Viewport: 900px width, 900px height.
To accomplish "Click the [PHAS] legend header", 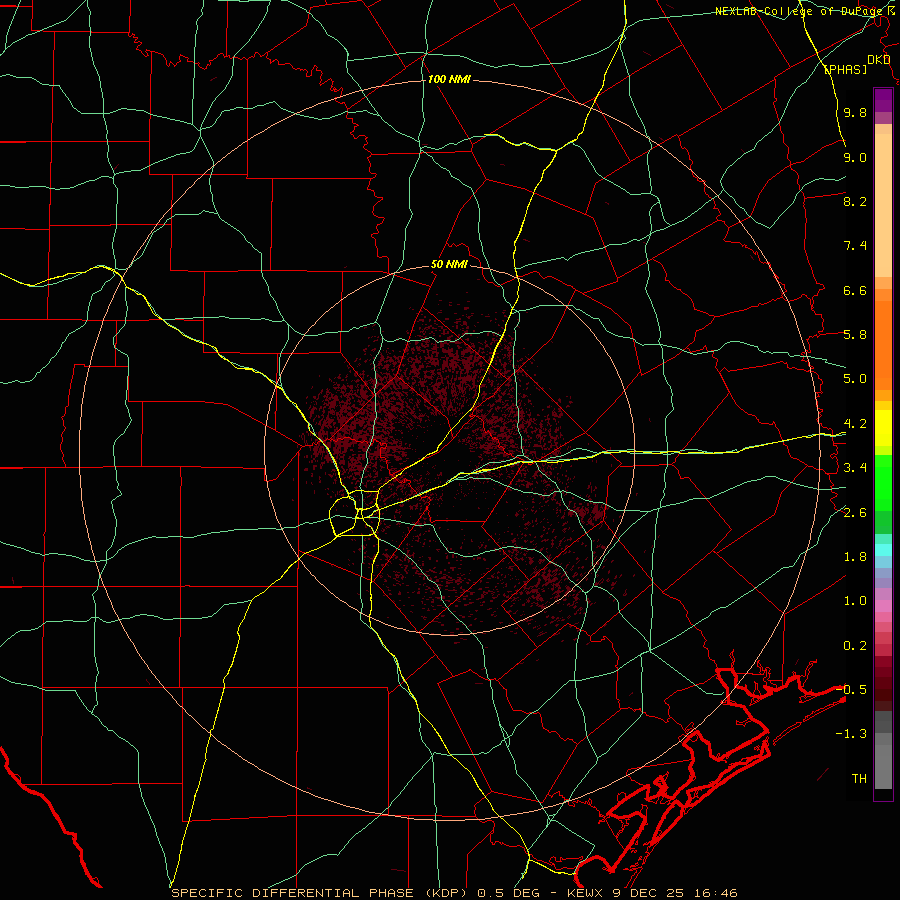I will tap(845, 69).
